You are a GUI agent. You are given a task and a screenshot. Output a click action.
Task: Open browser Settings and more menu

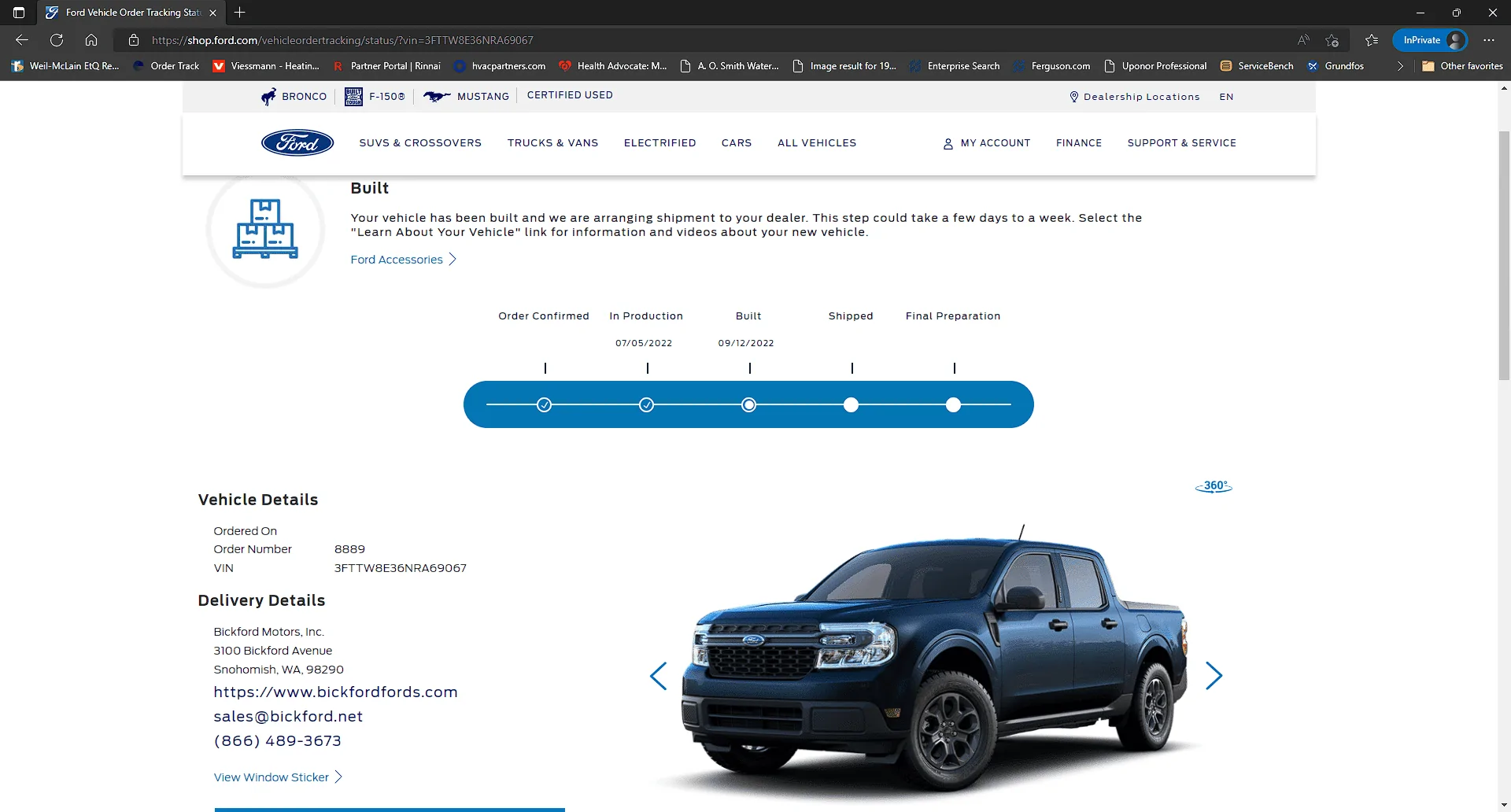pyautogui.click(x=1489, y=40)
